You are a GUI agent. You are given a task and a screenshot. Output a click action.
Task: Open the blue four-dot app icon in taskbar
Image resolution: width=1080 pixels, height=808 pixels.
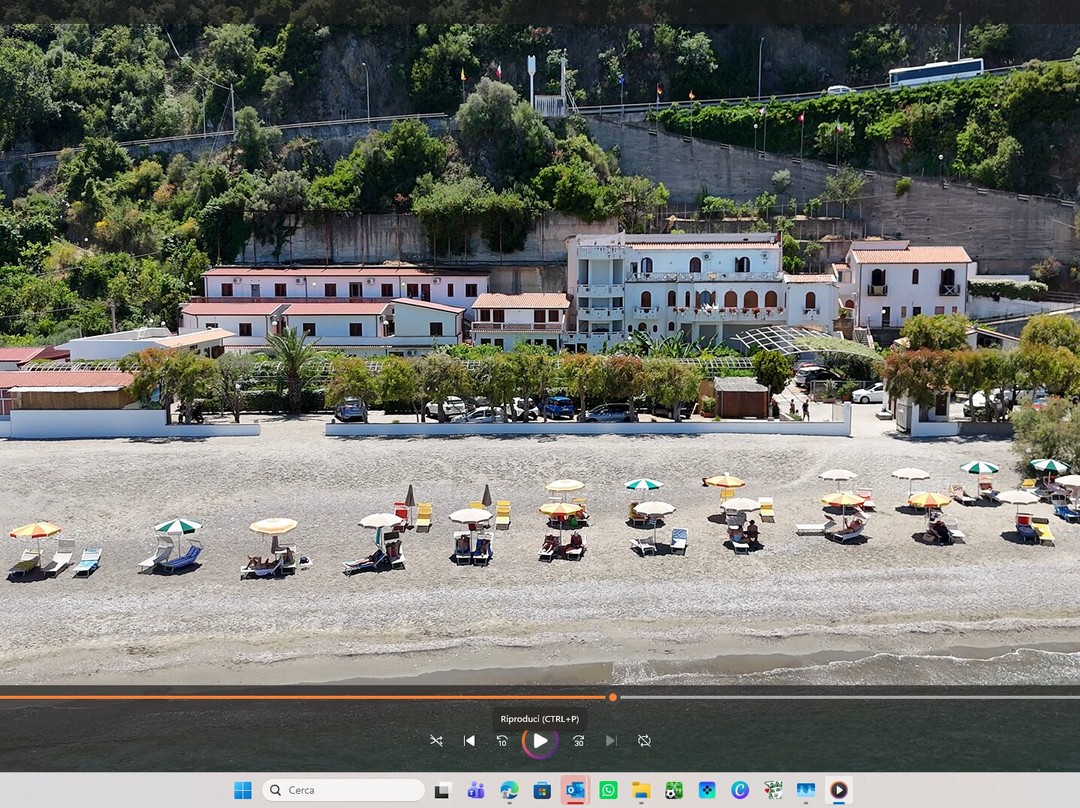[707, 790]
